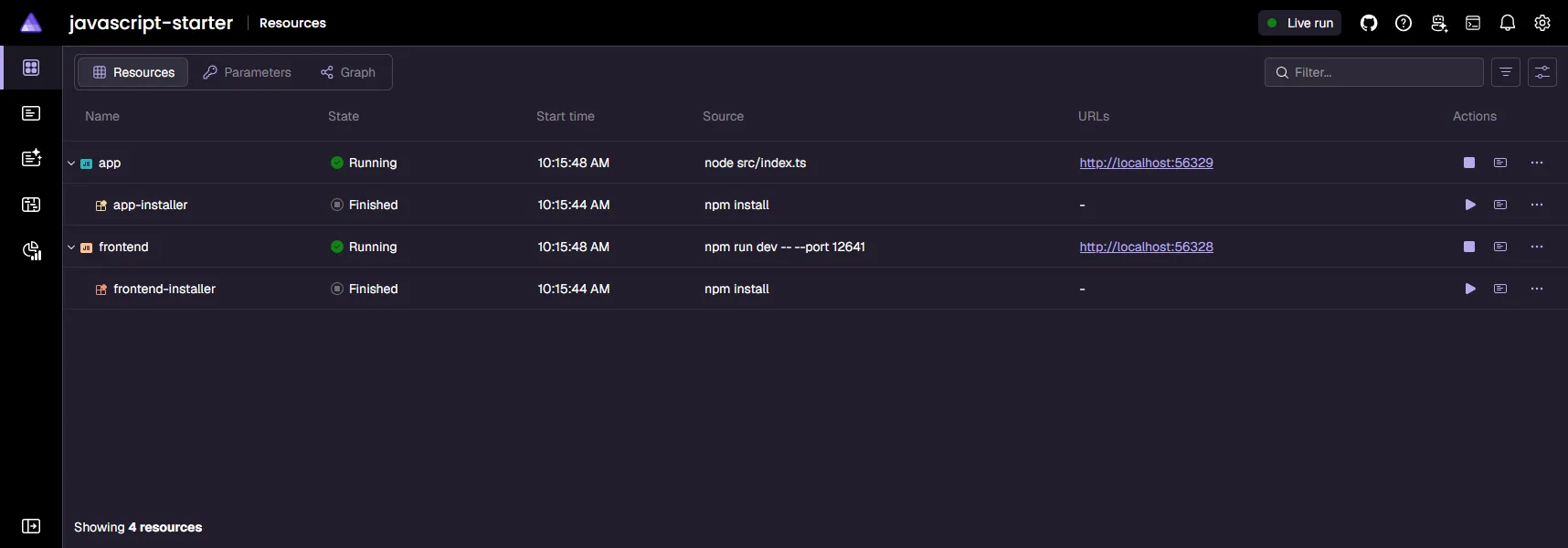Sort by the Source column header

click(723, 116)
